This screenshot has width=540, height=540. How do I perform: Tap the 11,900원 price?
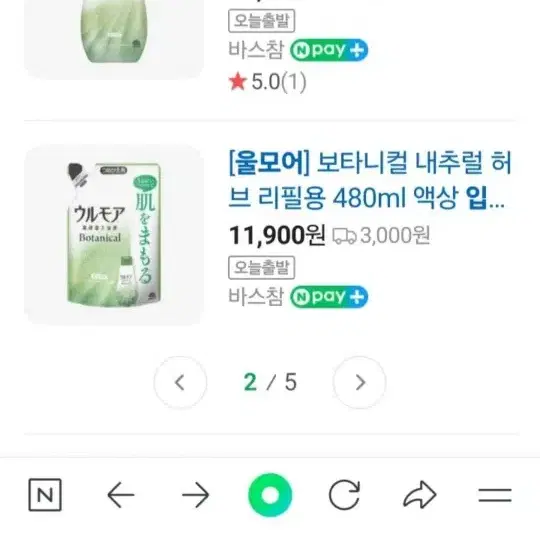(277, 235)
